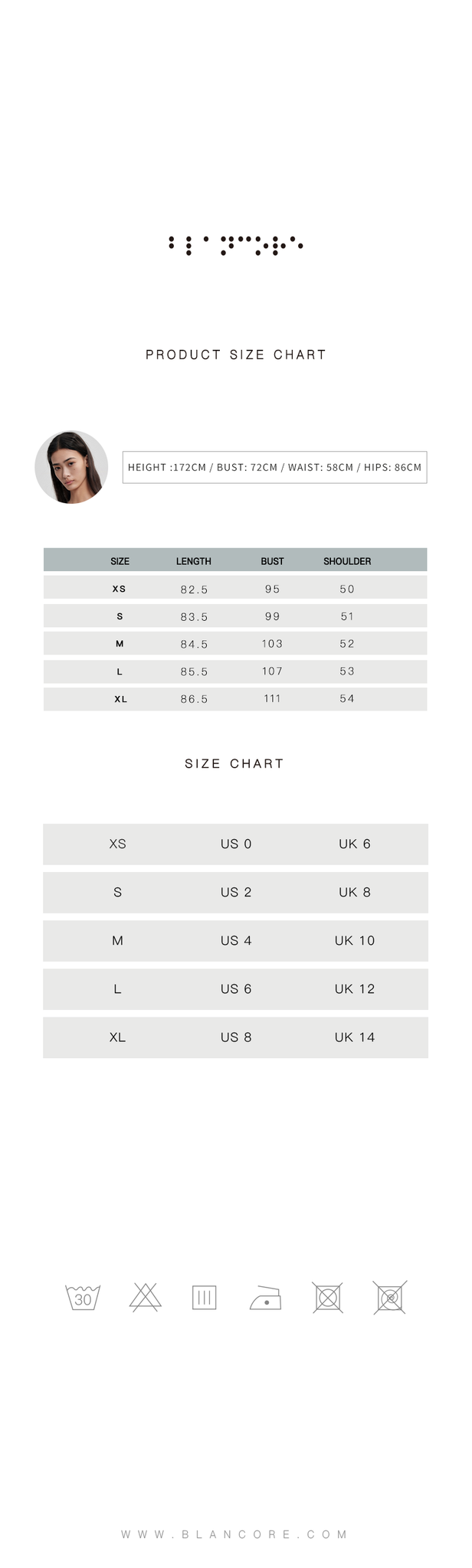
Task: Click the UK 6 conversion cell
Action: (x=355, y=844)
